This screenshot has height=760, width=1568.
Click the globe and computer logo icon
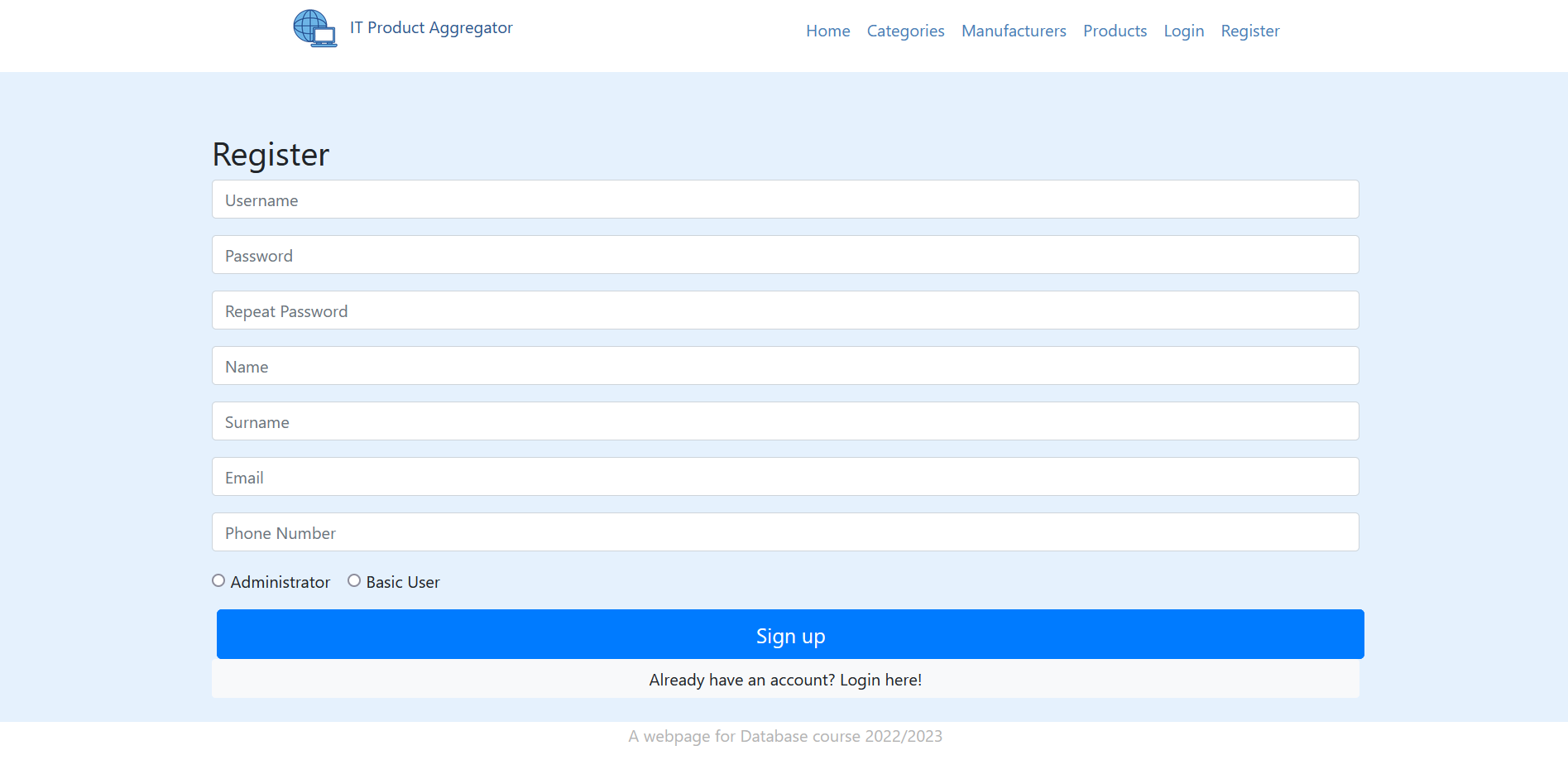click(315, 28)
